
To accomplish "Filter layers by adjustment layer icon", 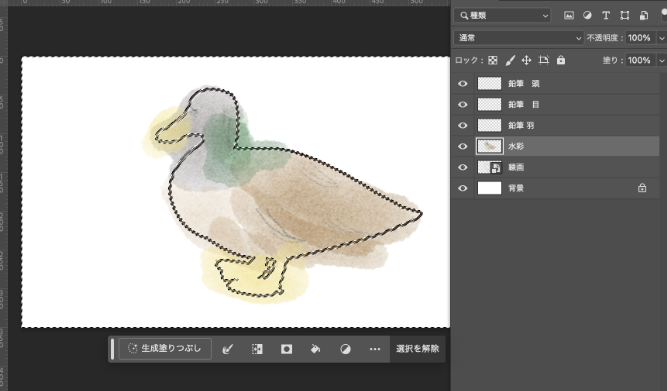I will point(587,16).
